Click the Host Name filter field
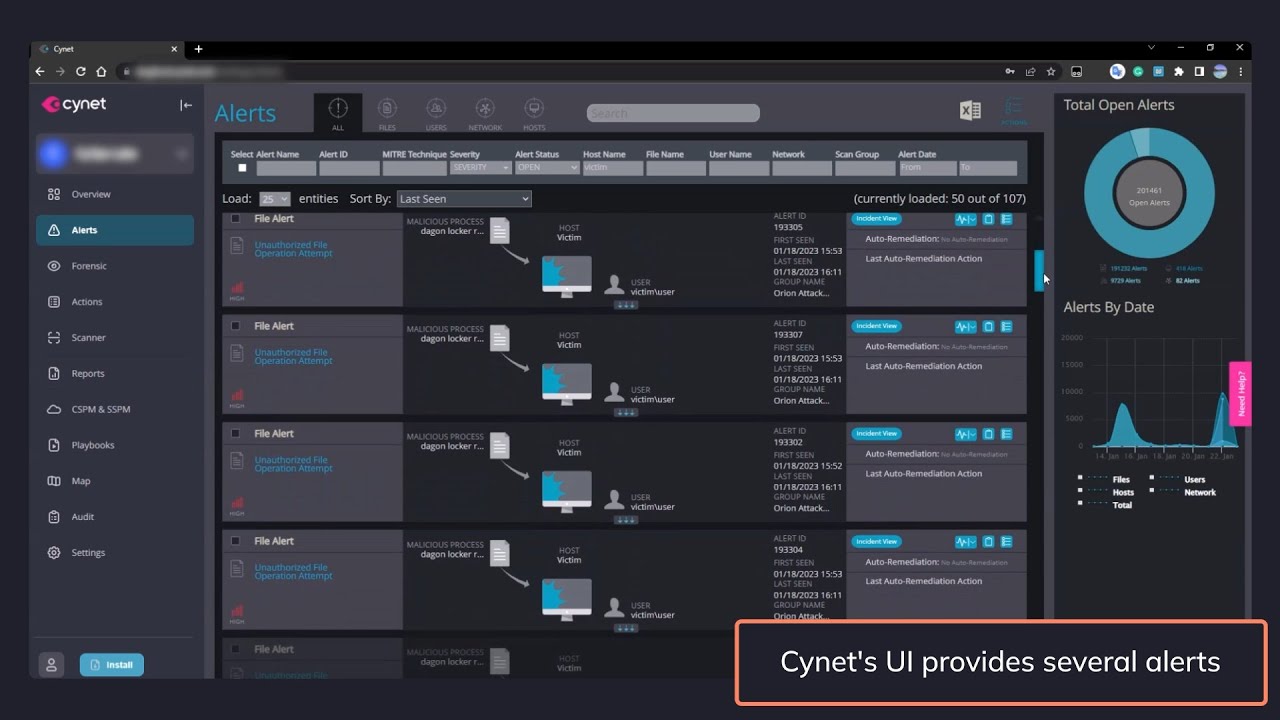 [613, 168]
